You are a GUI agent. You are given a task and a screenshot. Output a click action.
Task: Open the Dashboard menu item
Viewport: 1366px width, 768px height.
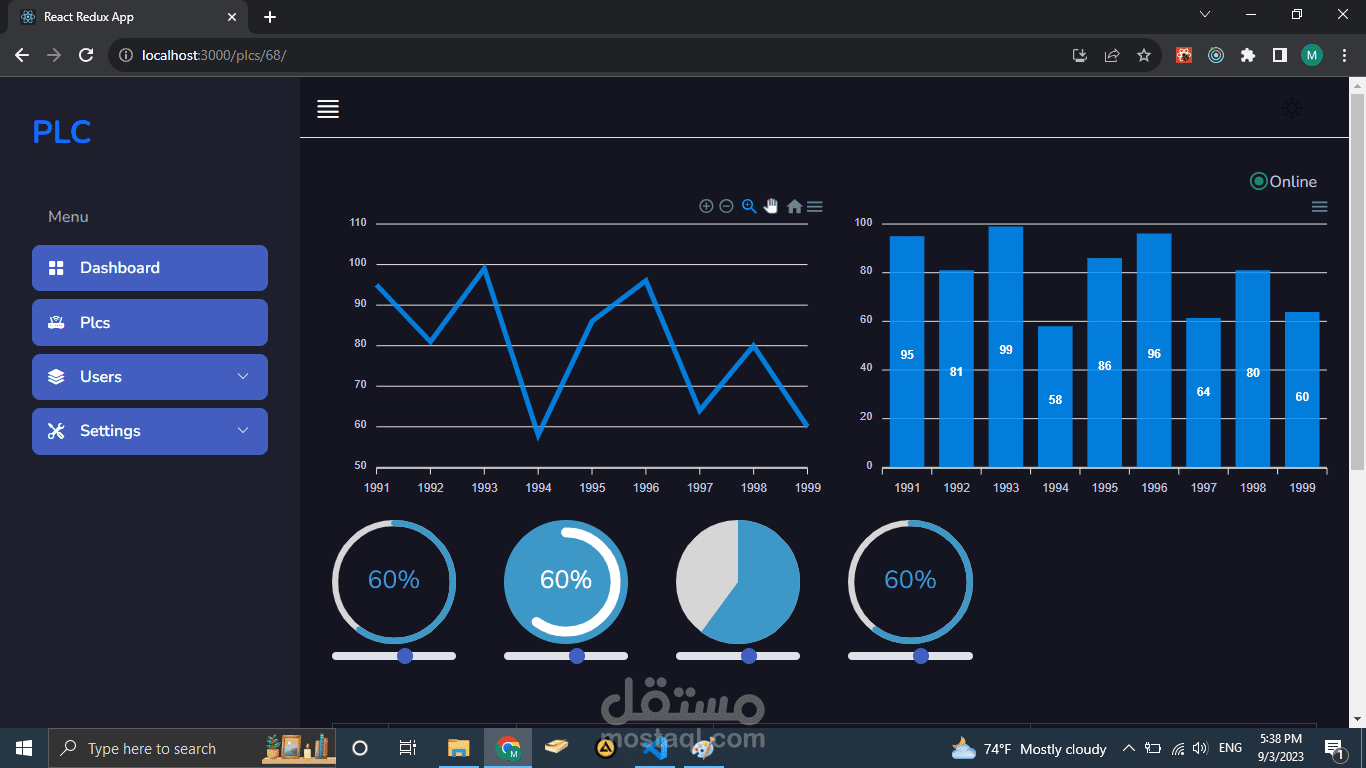(150, 268)
